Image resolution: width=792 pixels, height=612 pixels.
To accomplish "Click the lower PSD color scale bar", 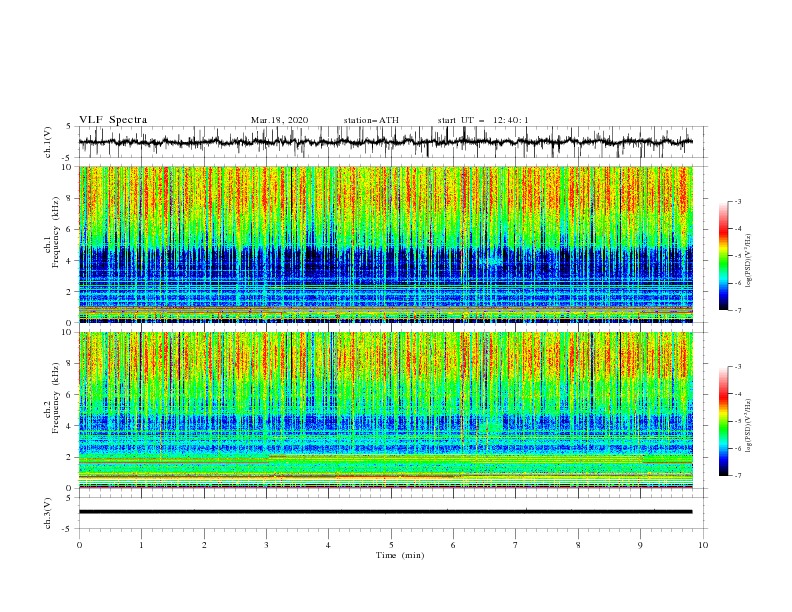I will pos(723,421).
